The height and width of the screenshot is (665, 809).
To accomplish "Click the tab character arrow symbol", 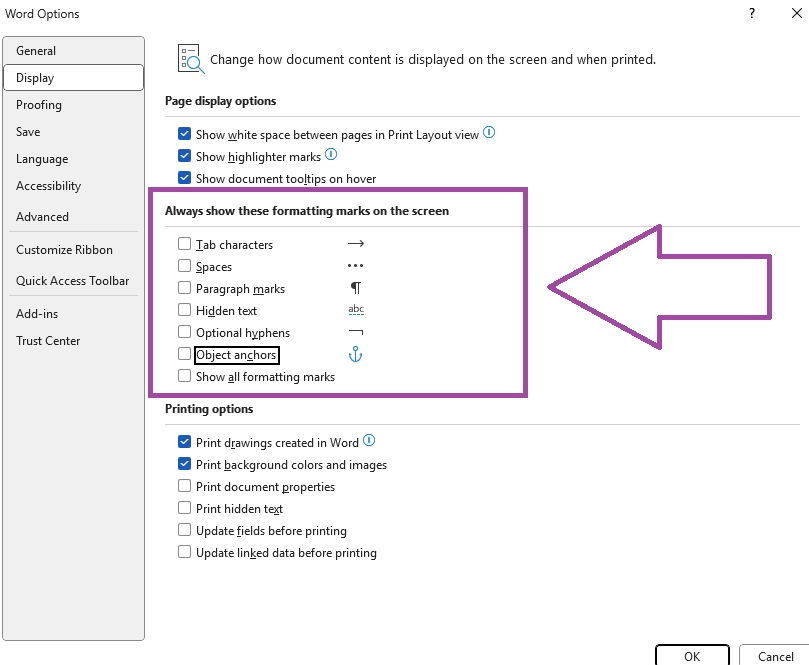I will pos(355,244).
